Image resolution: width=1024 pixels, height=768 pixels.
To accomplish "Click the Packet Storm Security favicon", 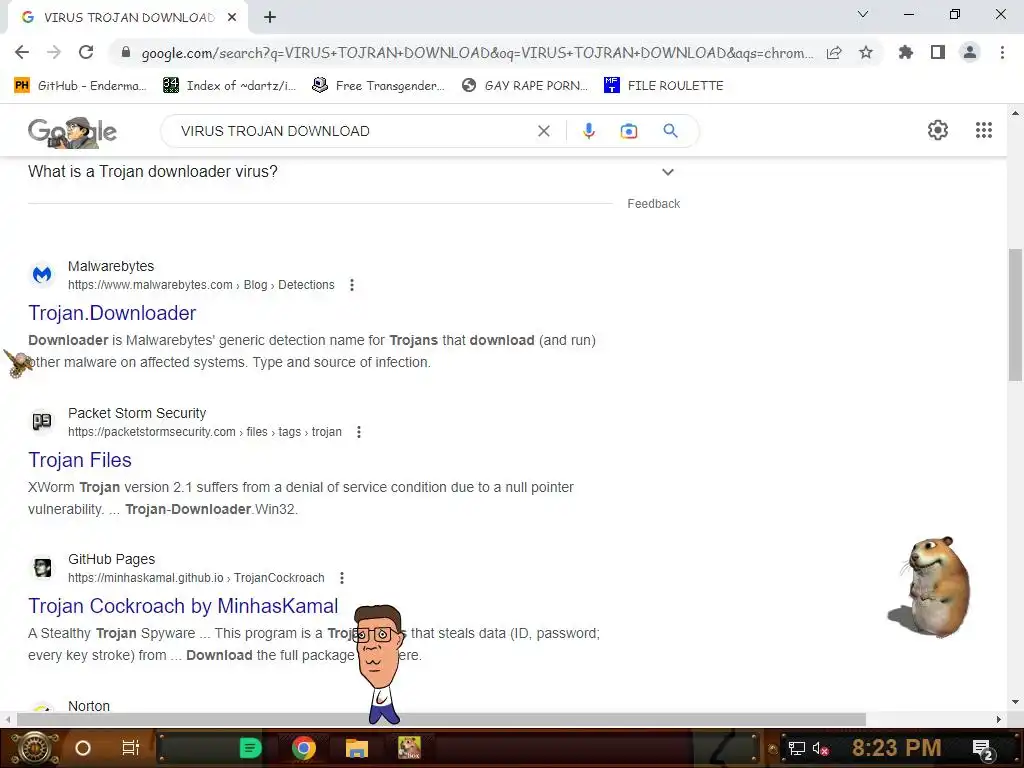I will click(42, 422).
